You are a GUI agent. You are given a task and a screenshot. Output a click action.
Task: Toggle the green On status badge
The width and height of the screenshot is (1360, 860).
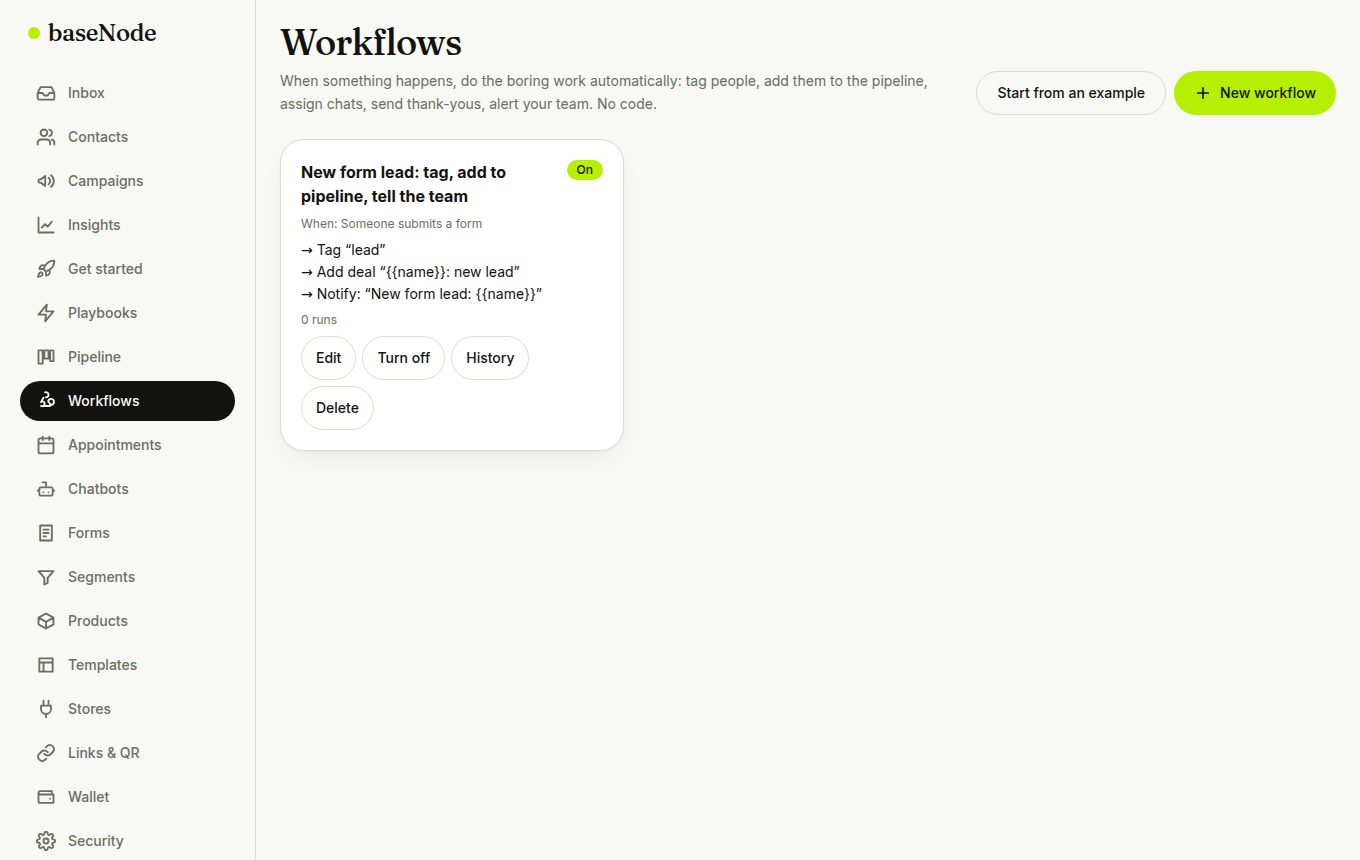coord(585,170)
